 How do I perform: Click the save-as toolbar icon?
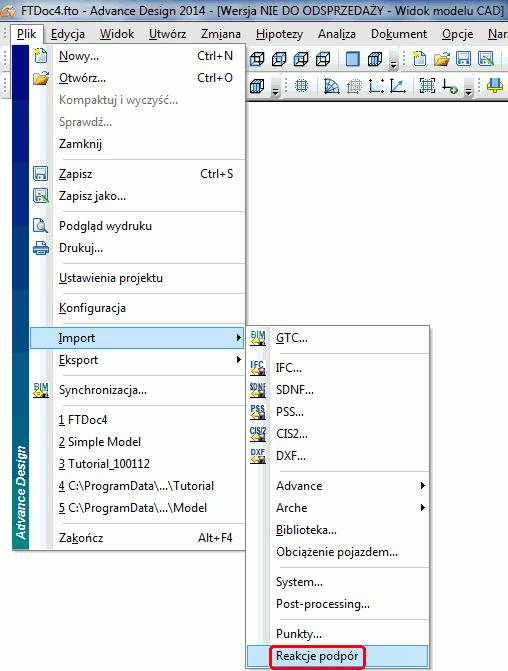pyautogui.click(x=486, y=59)
